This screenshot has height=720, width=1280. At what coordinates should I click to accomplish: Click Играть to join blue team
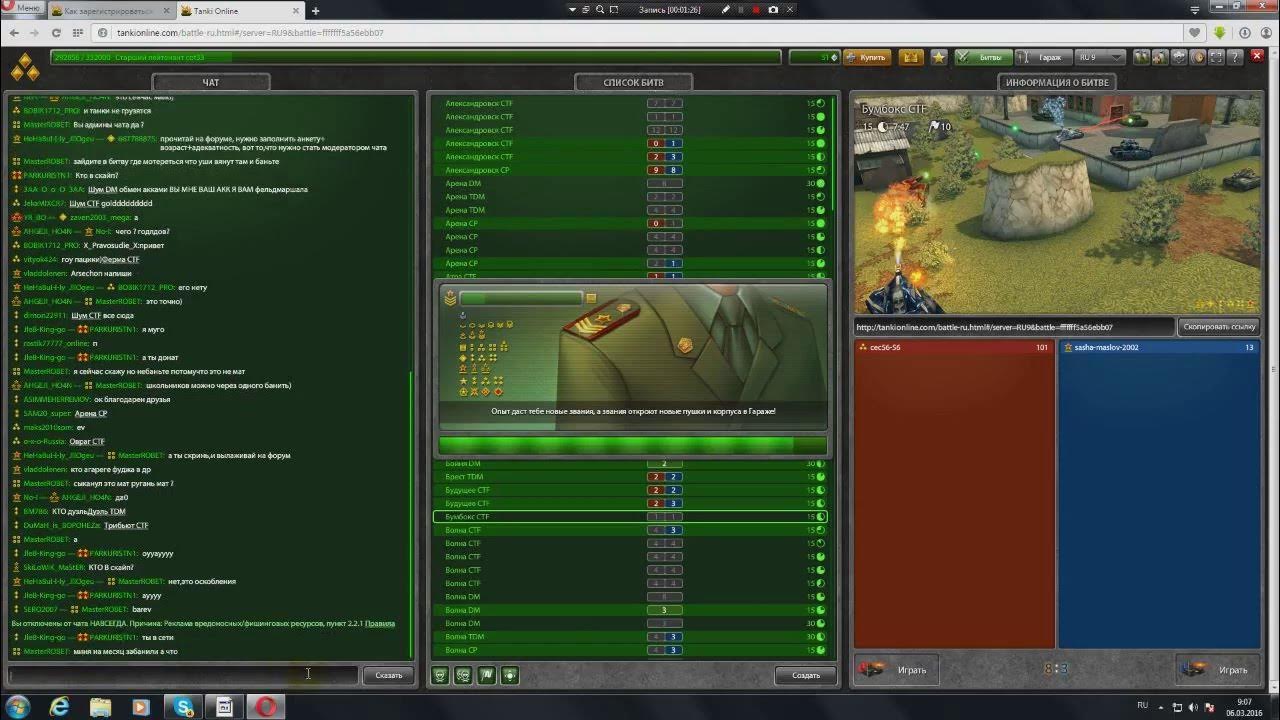pyautogui.click(x=1218, y=670)
